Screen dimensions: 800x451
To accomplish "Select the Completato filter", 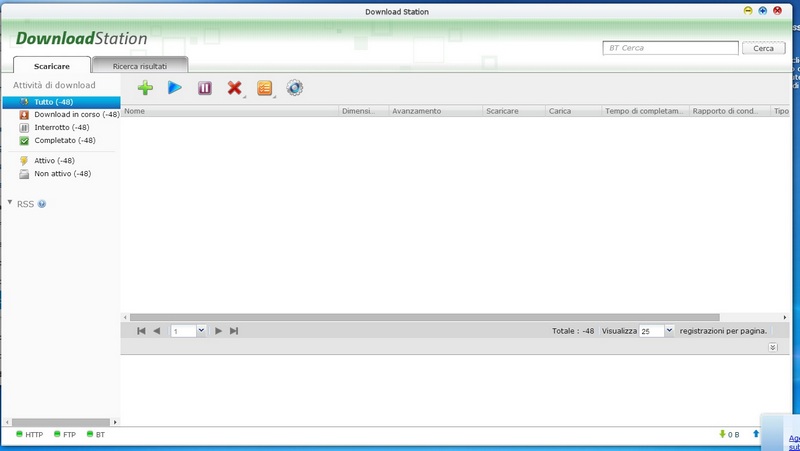I will tap(64, 140).
